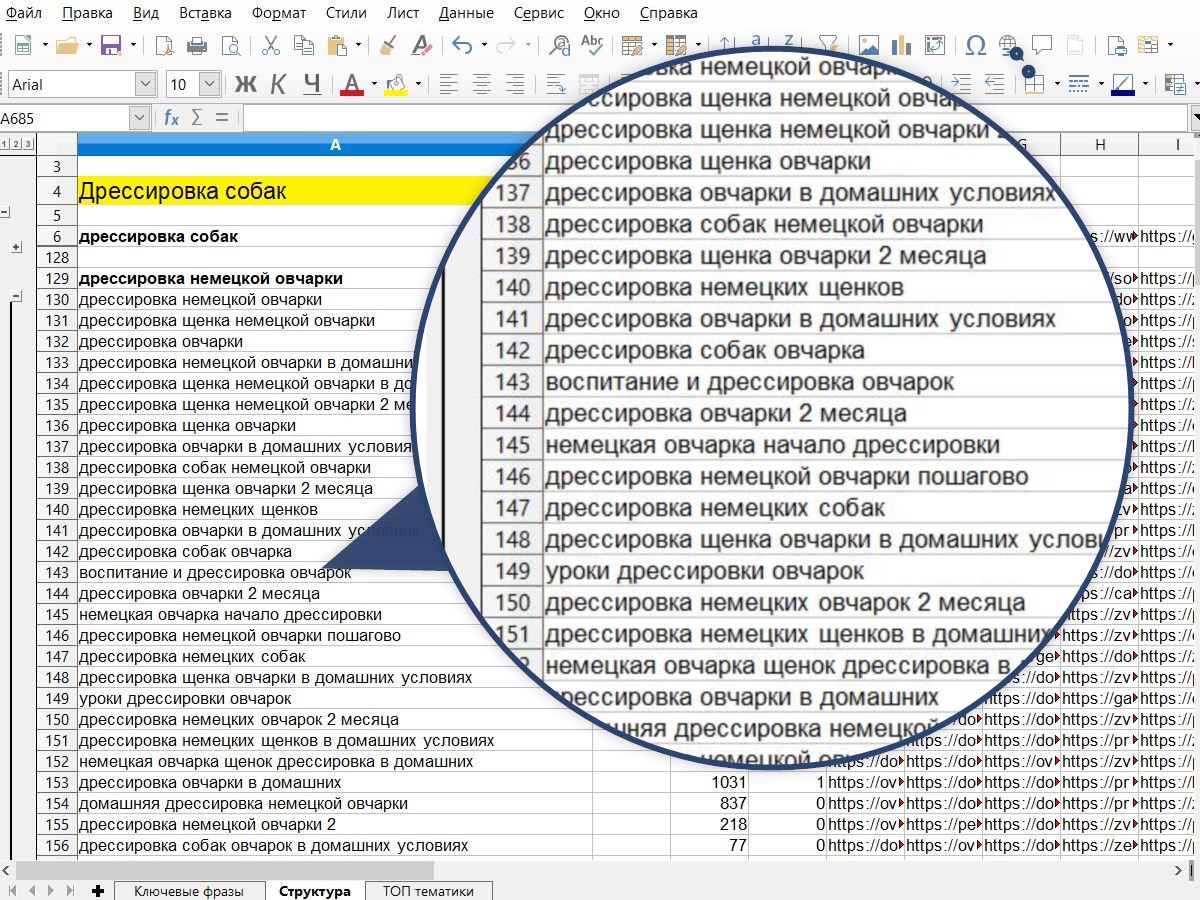
Task: Show outline level 1
Action: click(5, 144)
